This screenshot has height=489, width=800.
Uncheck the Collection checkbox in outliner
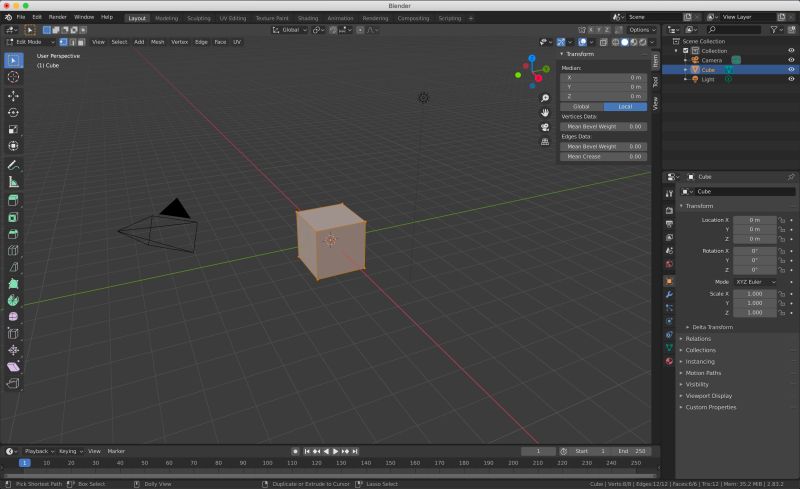coord(686,51)
